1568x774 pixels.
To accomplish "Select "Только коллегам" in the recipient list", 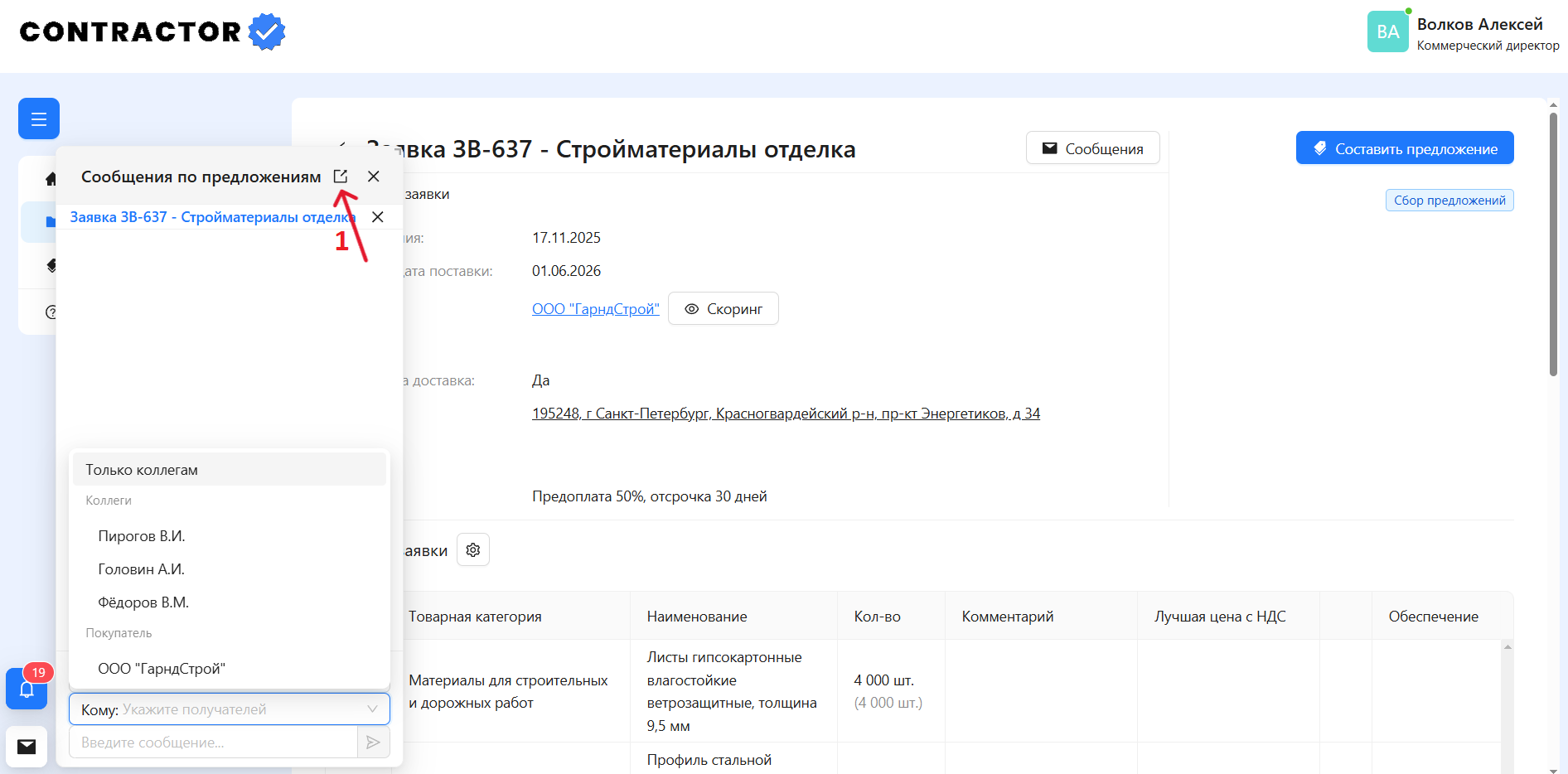I will tap(141, 468).
